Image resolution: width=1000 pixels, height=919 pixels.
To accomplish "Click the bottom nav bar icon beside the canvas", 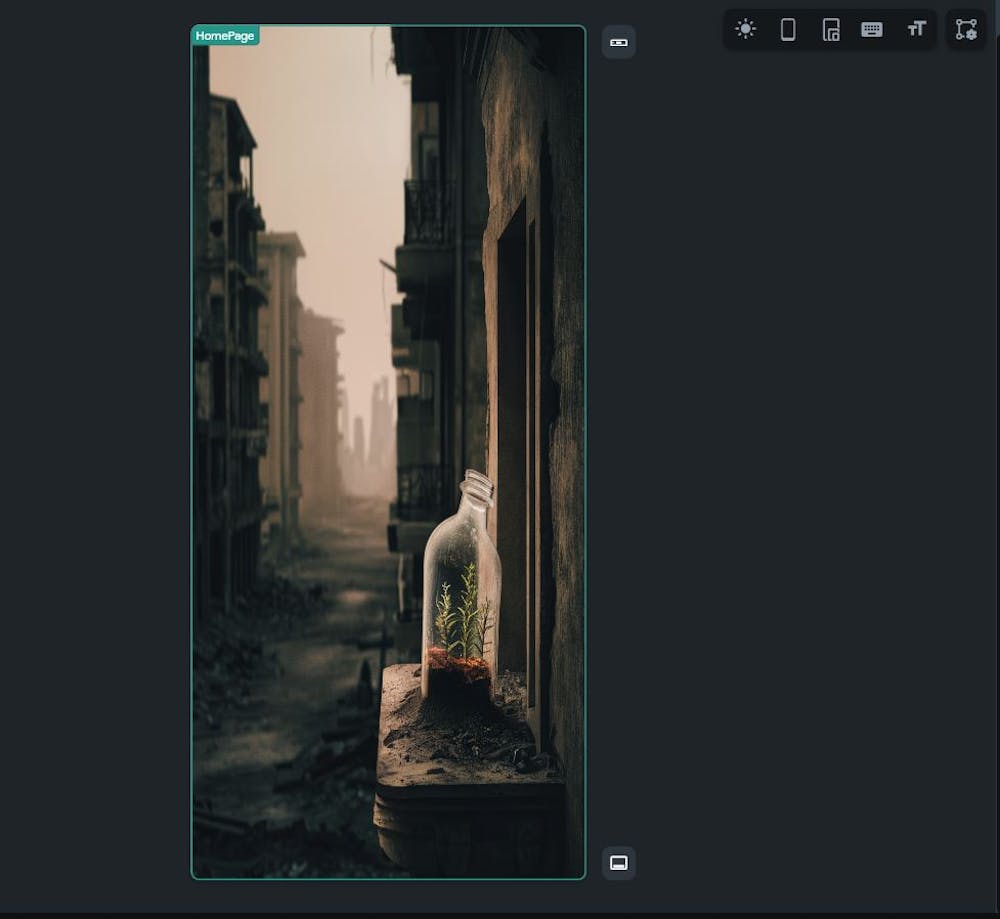I will (x=619, y=863).
